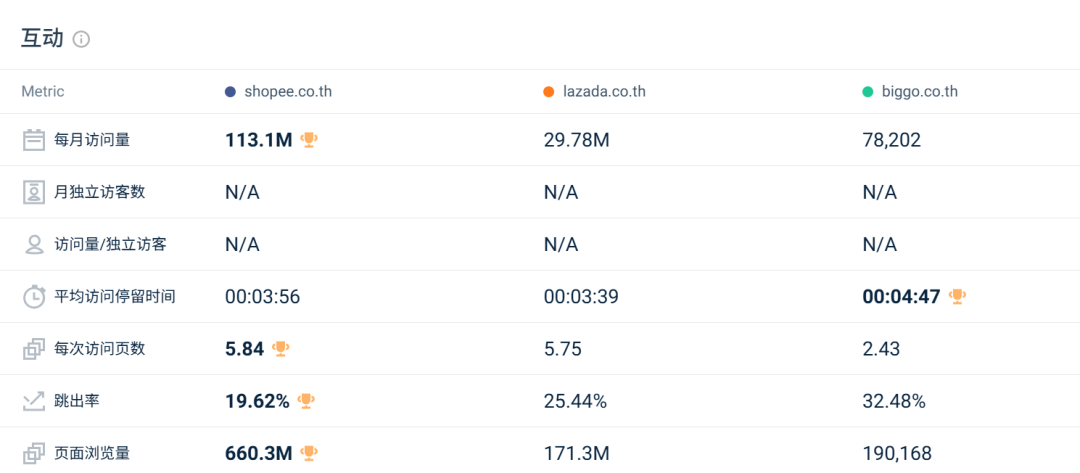Click the bounce rate chart icon
This screenshot has width=1080, height=473.
coord(34,401)
